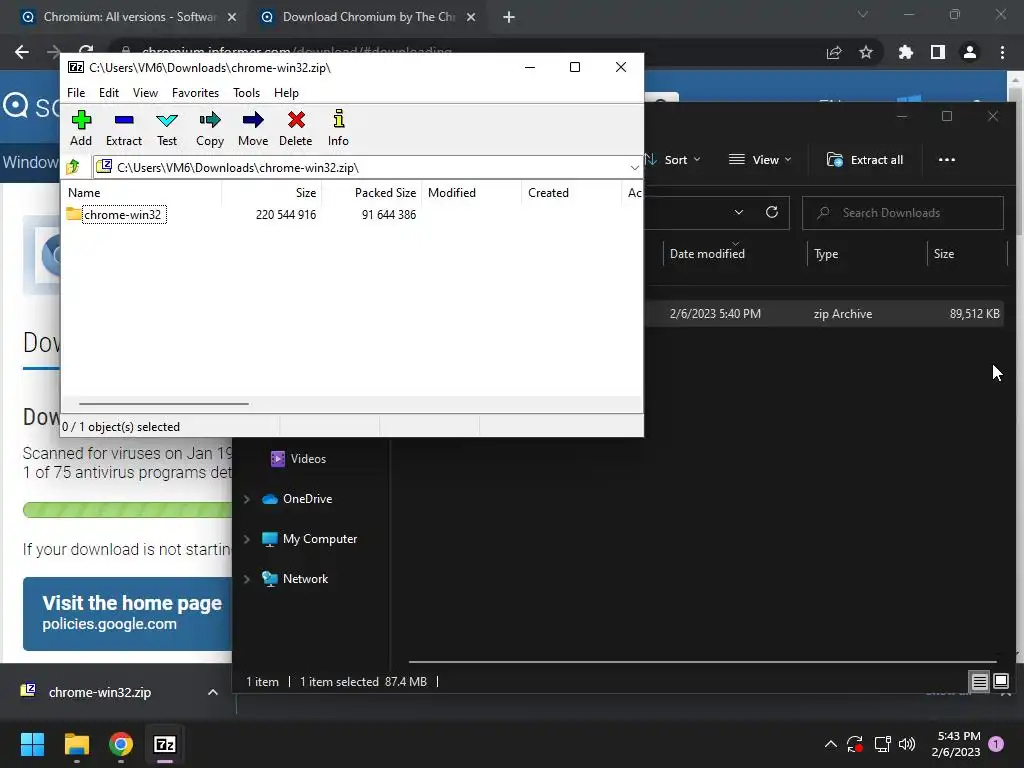Click the 7-Zip address path field

click(366, 168)
